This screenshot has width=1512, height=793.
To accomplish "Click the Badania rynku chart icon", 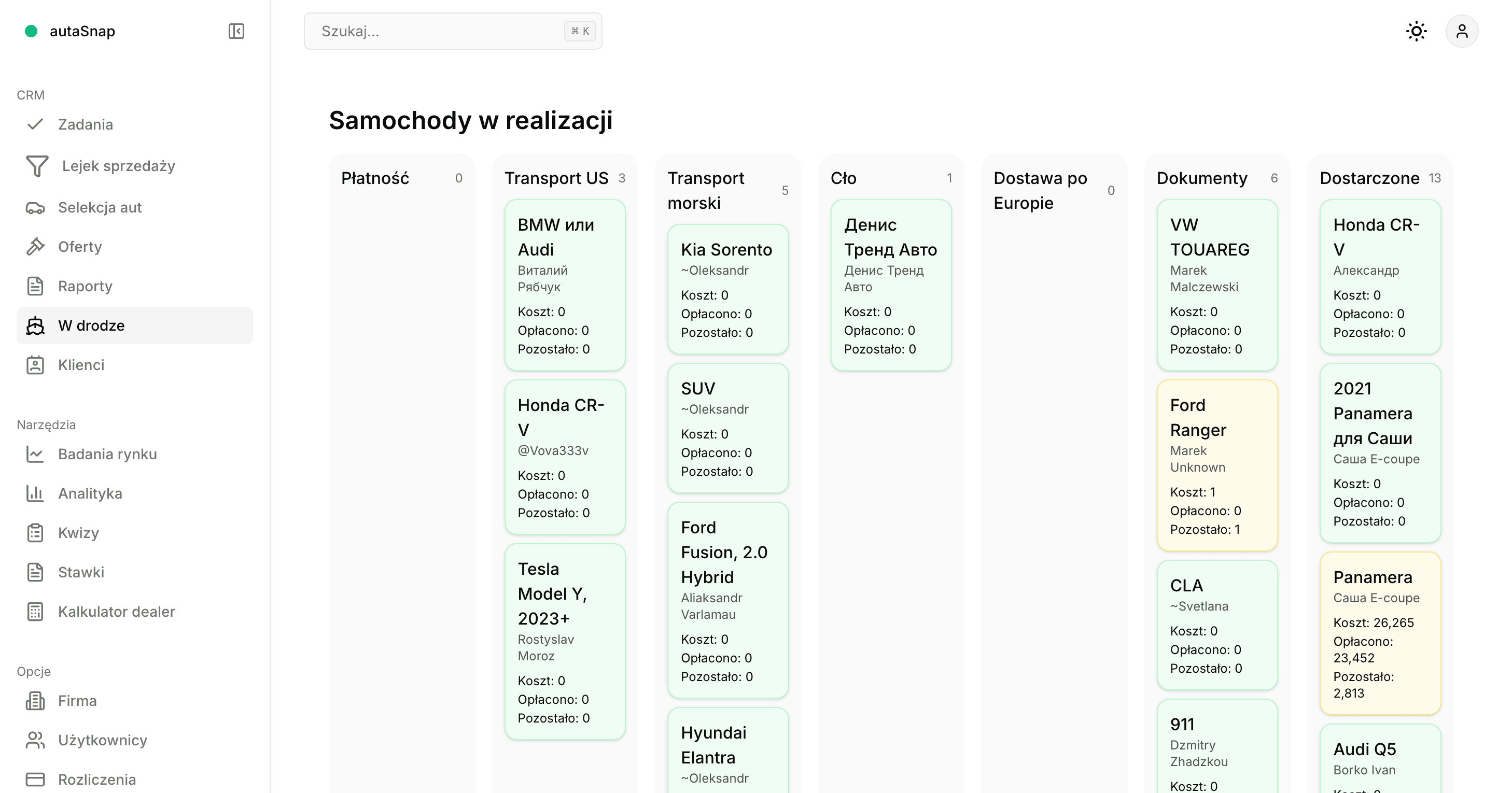I will click(35, 454).
